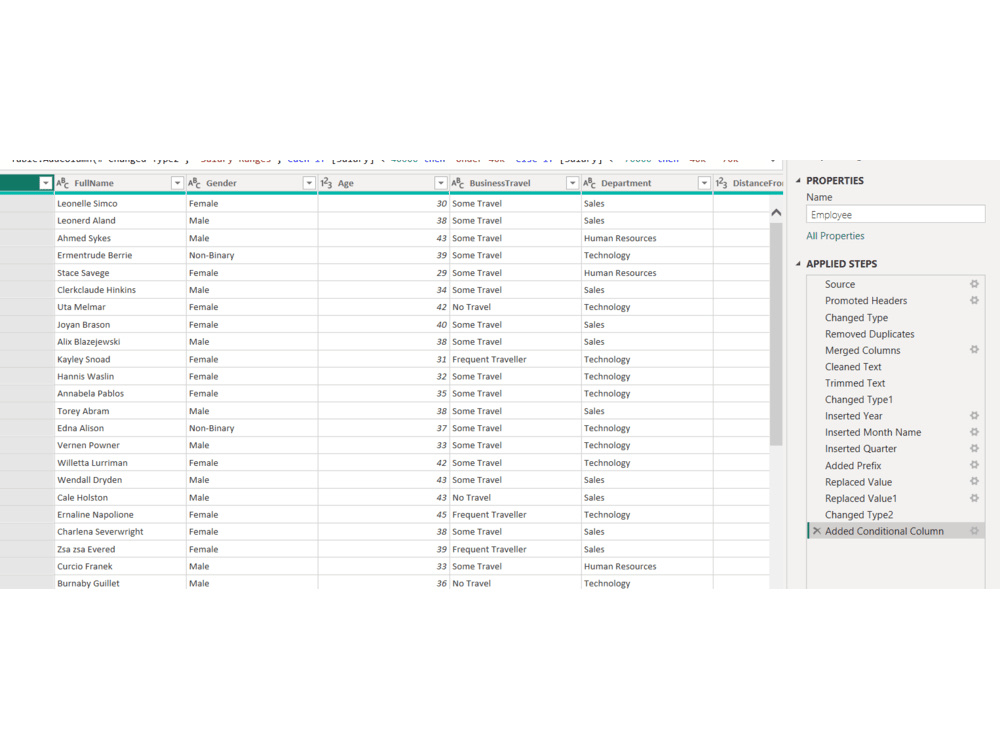Open settings gear for Source step
The image size is (1000, 750).
974,284
